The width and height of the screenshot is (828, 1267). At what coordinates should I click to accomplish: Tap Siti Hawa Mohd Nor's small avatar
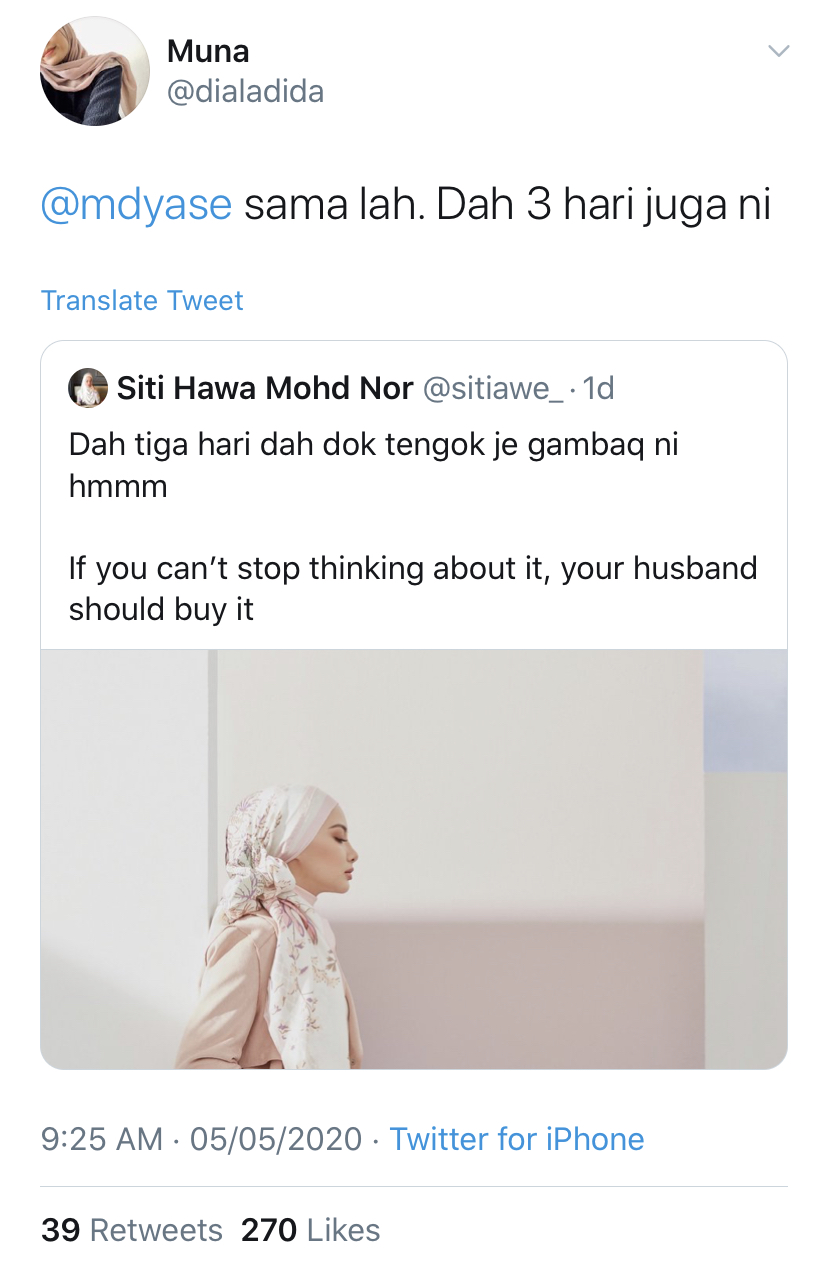[x=87, y=388]
